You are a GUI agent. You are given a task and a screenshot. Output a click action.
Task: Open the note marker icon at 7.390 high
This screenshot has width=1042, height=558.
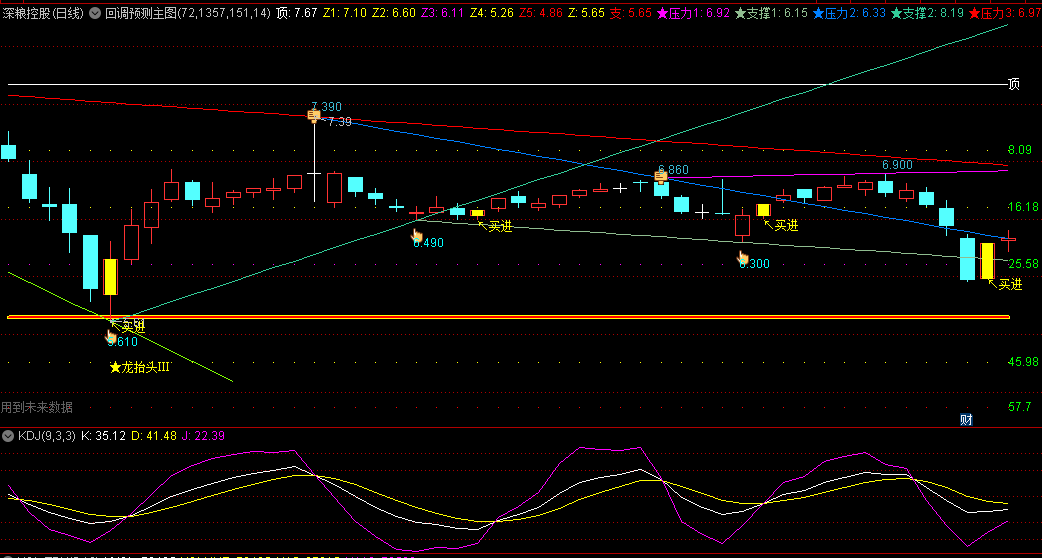click(x=314, y=116)
